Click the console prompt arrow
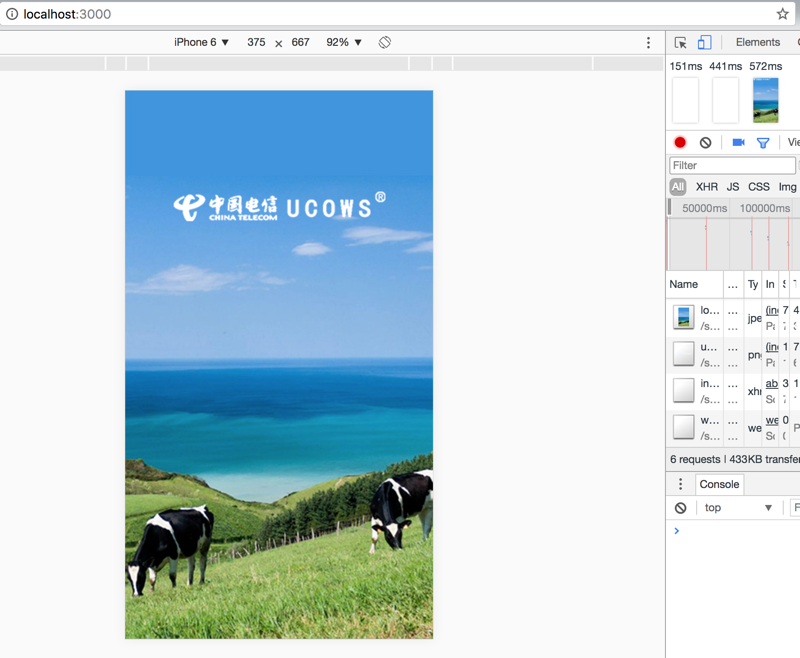Image resolution: width=800 pixels, height=658 pixels. point(677,531)
